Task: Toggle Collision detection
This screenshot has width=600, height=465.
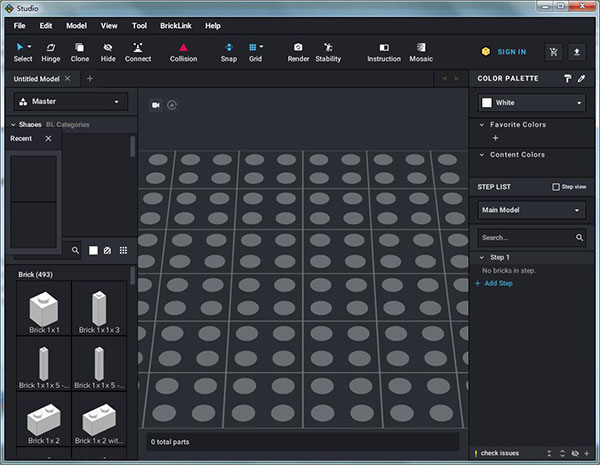Action: pyautogui.click(x=183, y=52)
